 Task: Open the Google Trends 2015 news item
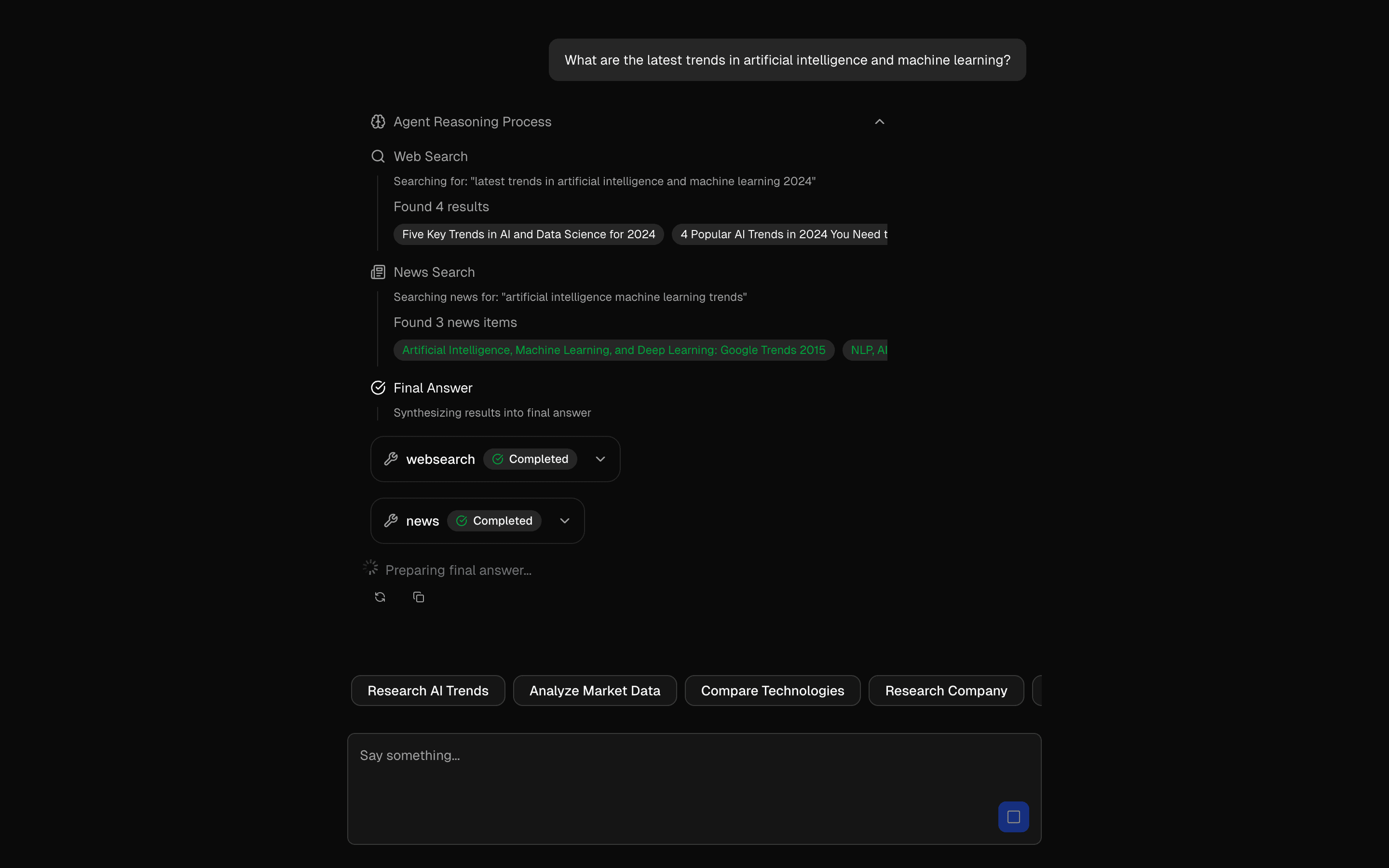(613, 350)
